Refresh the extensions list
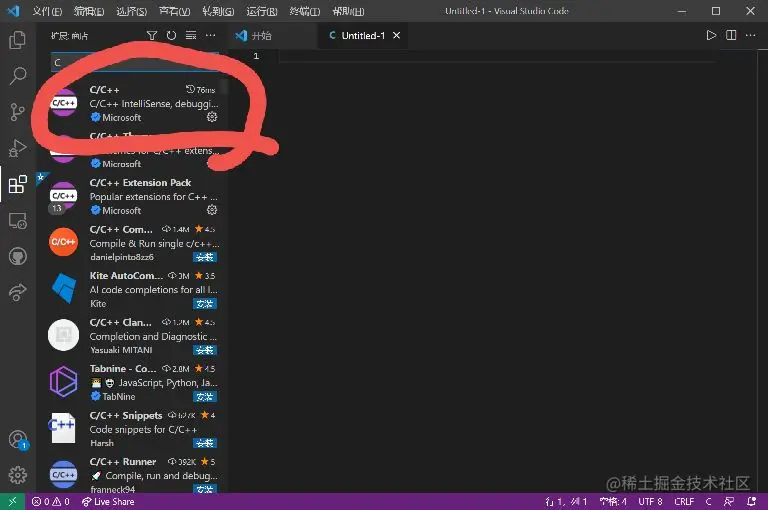 171,35
